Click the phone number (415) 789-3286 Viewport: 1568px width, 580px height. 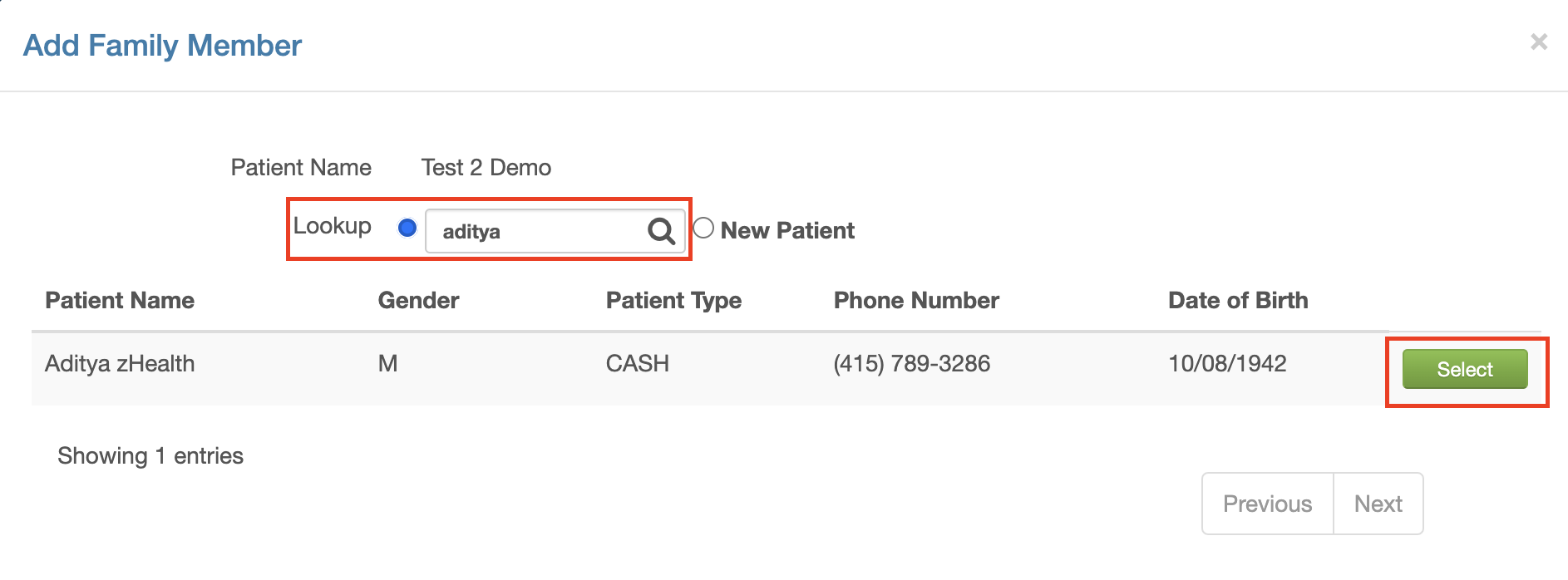tap(912, 363)
